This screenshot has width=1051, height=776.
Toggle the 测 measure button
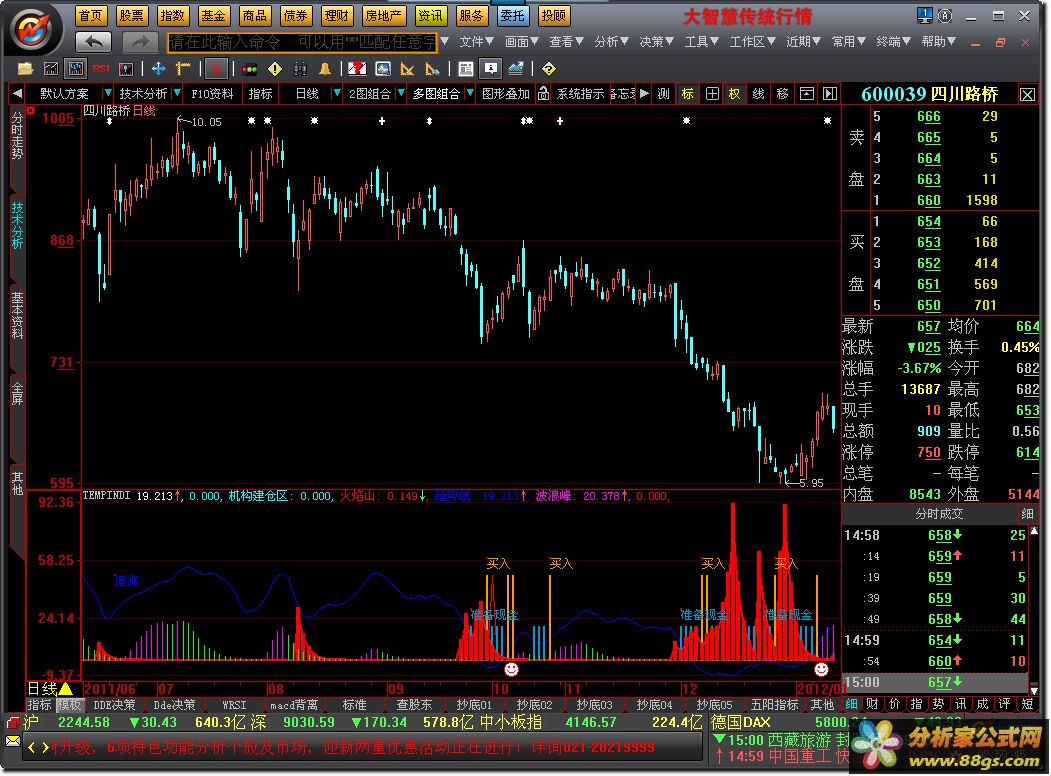click(x=664, y=94)
